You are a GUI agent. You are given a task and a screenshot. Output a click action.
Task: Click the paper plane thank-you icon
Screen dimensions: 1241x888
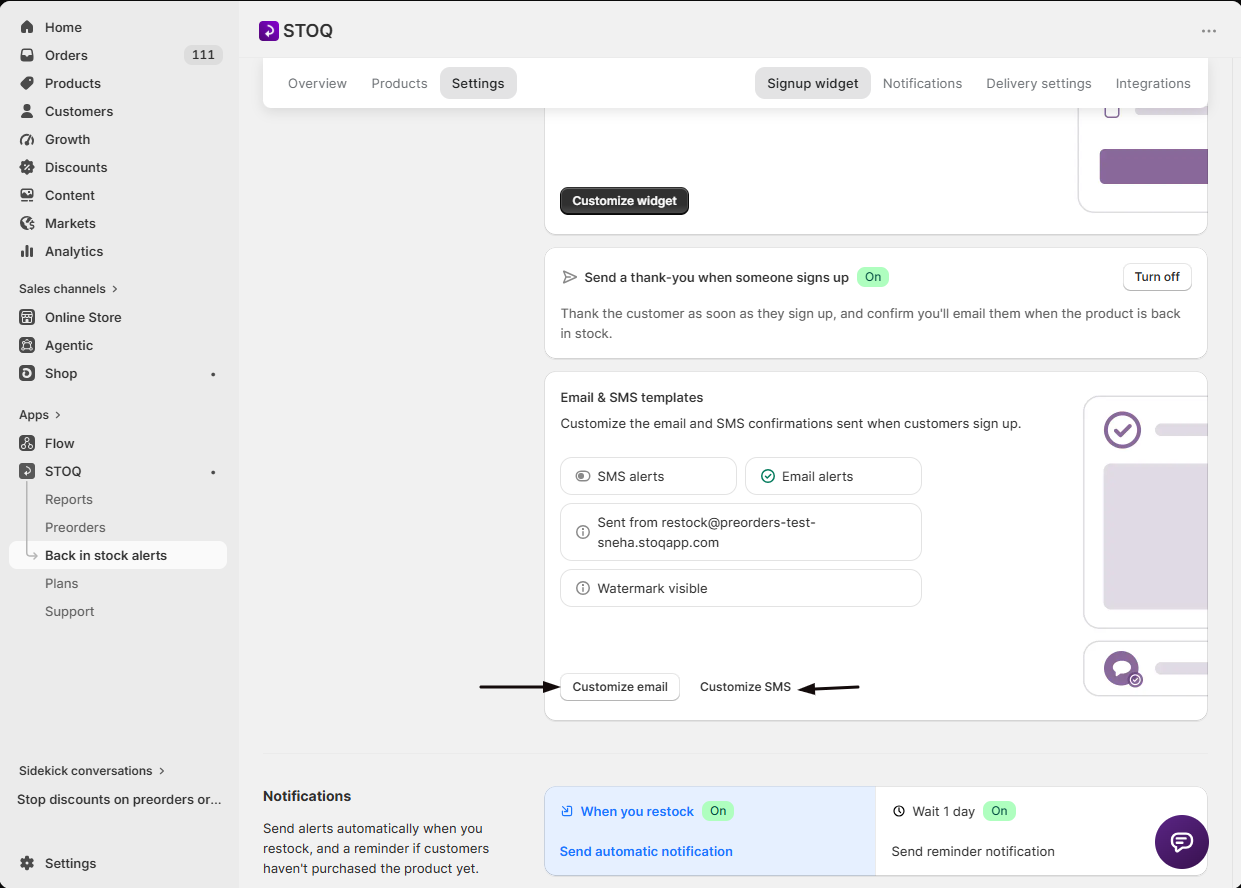point(570,277)
